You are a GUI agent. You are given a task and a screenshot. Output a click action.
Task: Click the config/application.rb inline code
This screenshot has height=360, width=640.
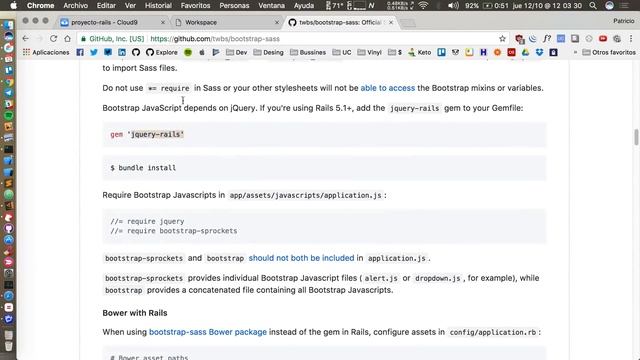point(493,332)
